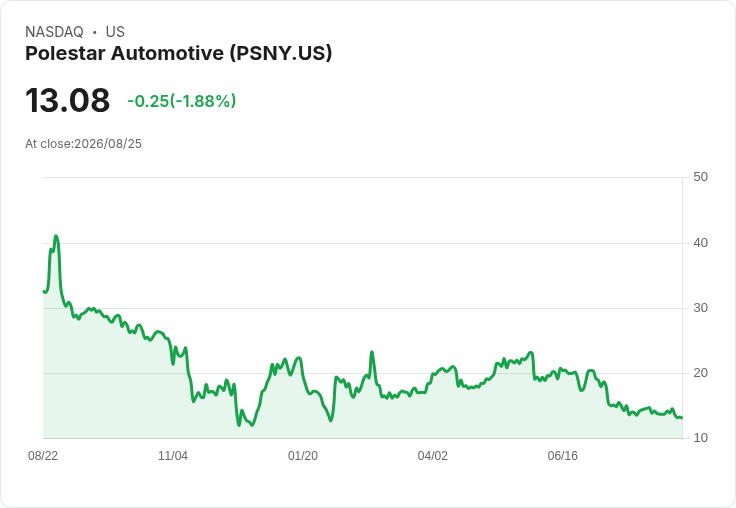The image size is (736, 508).
Task: Click the At close:2026/08/25 timestamp
Action: [x=84, y=144]
